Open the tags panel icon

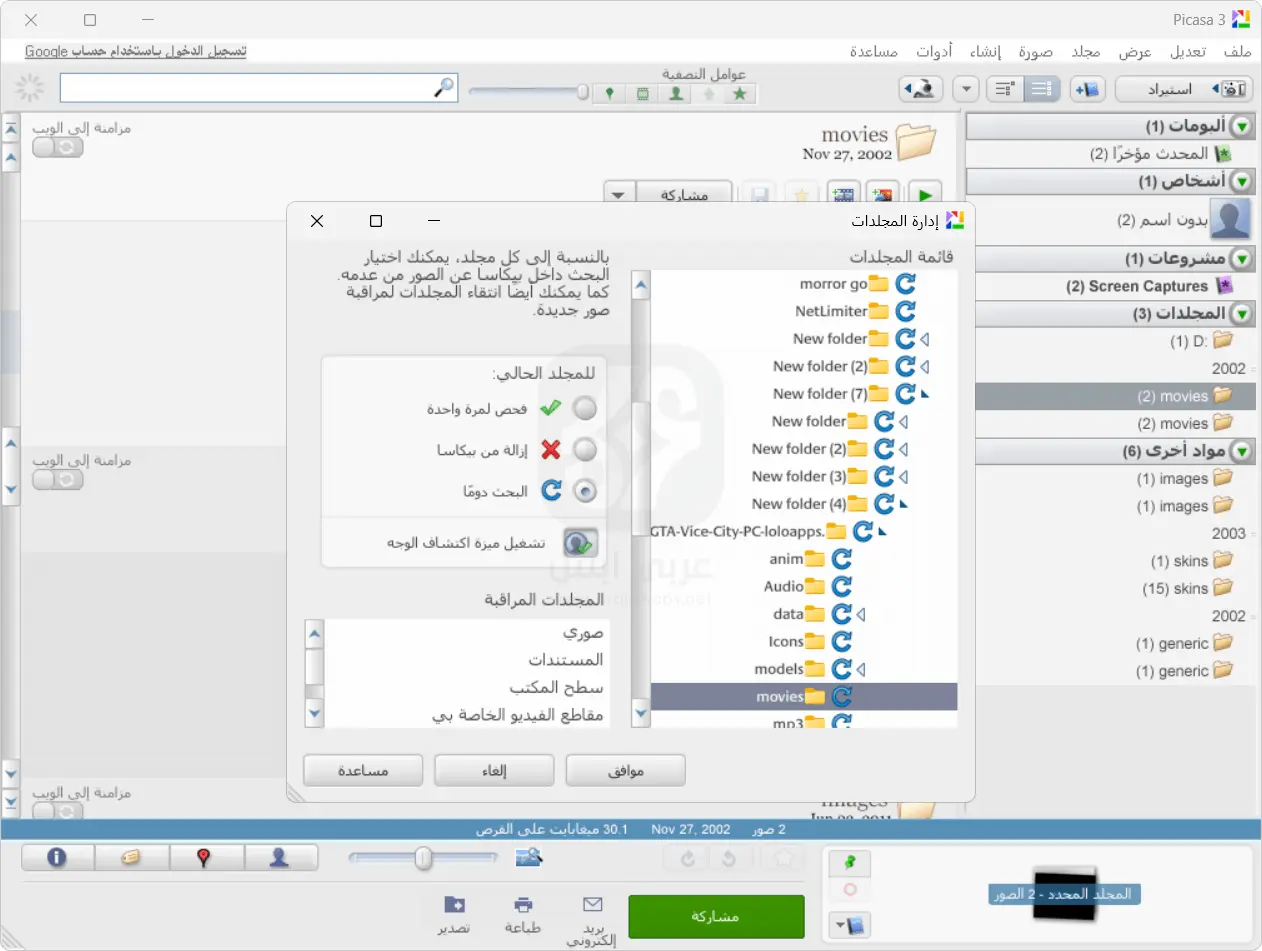point(133,857)
